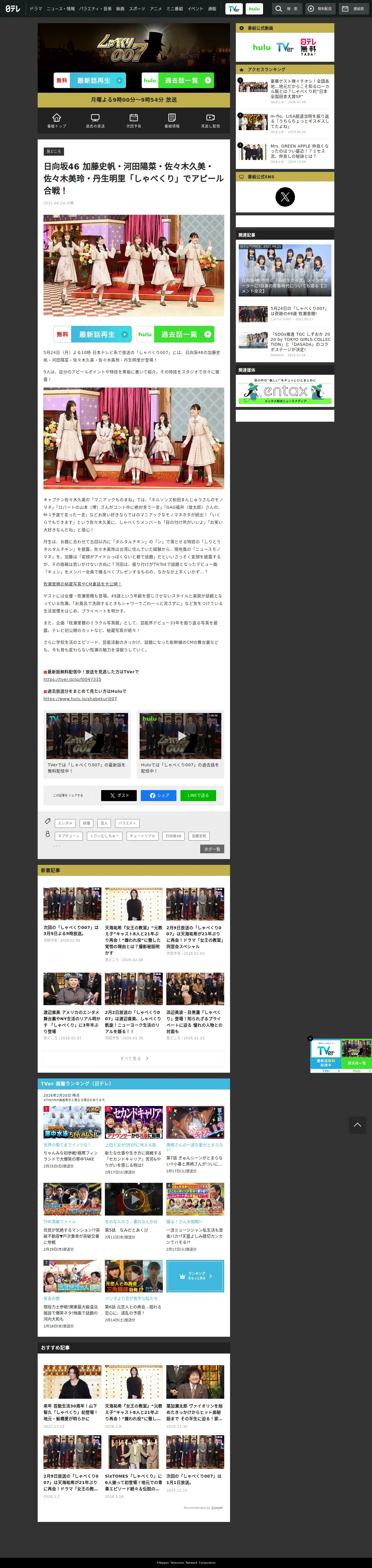The height and width of the screenshot is (1568, 372).
Task: Click the 最新話再生 button below the first article photo
Action: pyautogui.click(x=92, y=334)
